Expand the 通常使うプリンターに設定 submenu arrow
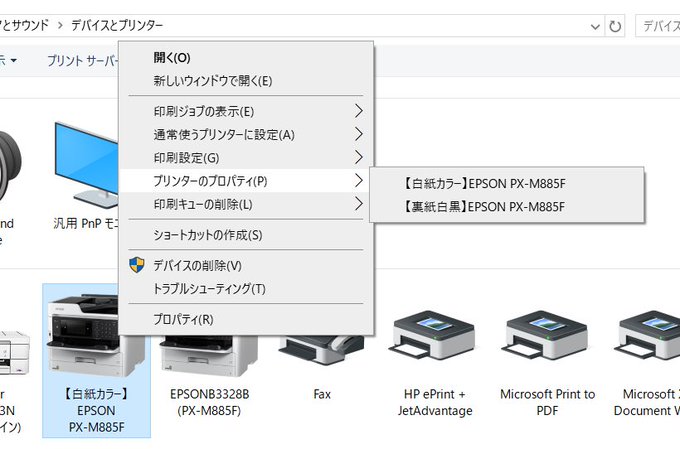 [358, 134]
